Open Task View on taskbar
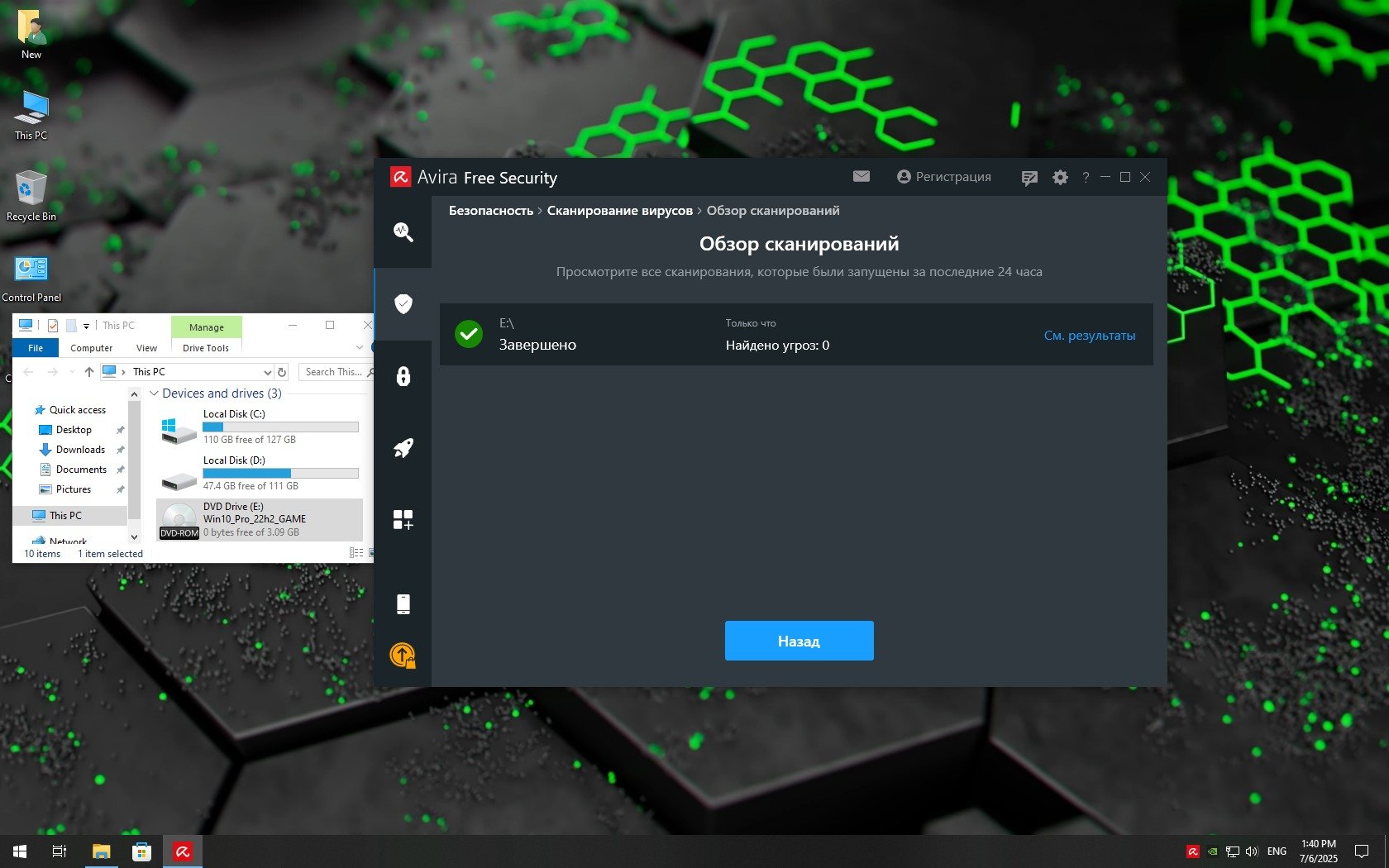Image resolution: width=1389 pixels, height=868 pixels. coord(60,851)
